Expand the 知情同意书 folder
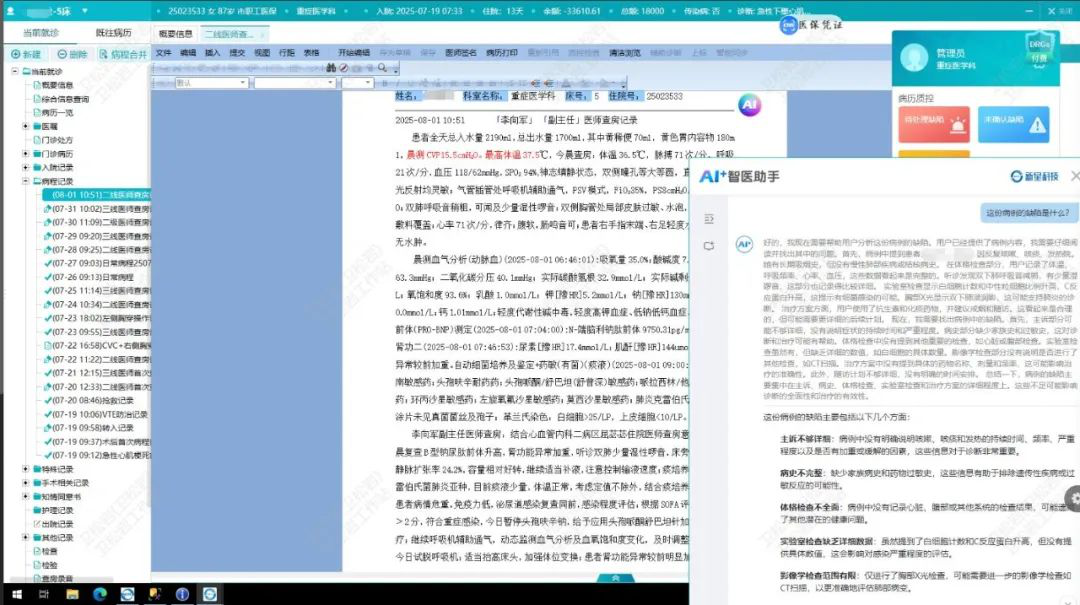The height and width of the screenshot is (605, 1080). (25, 496)
